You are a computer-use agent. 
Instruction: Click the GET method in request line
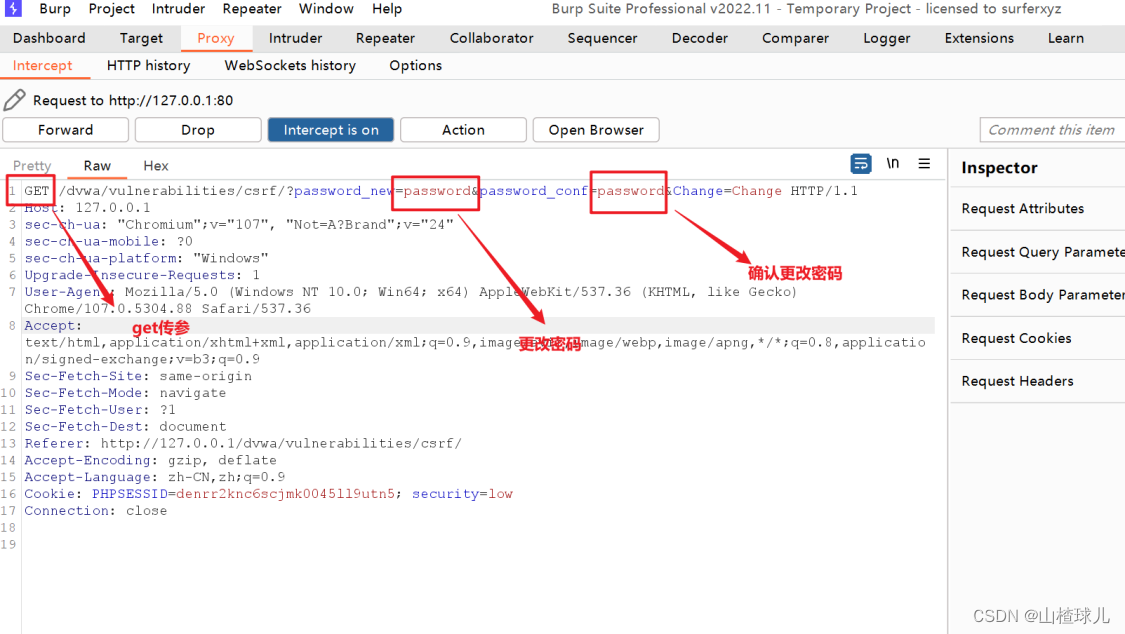click(x=37, y=191)
